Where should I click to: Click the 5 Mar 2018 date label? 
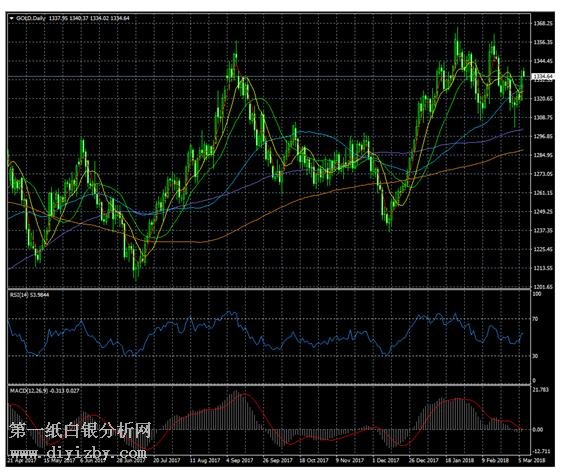[532, 460]
